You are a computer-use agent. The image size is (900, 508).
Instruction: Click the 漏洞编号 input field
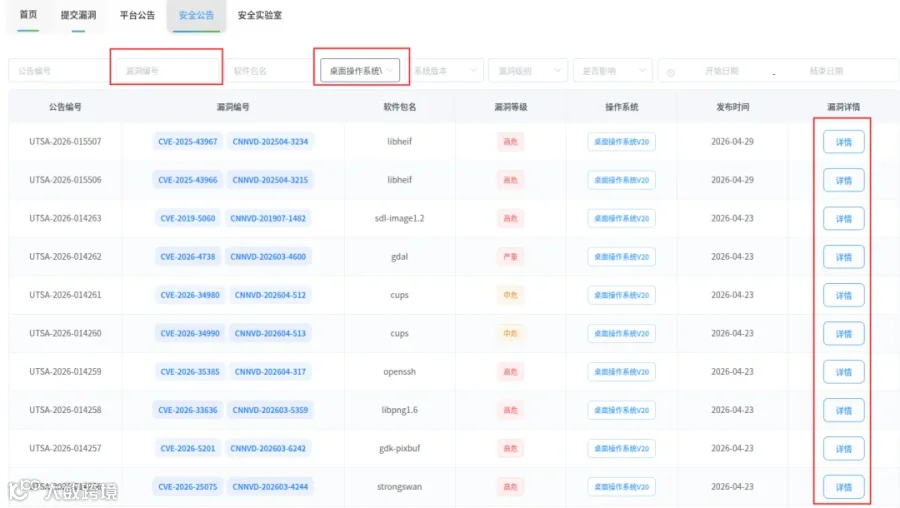(168, 71)
